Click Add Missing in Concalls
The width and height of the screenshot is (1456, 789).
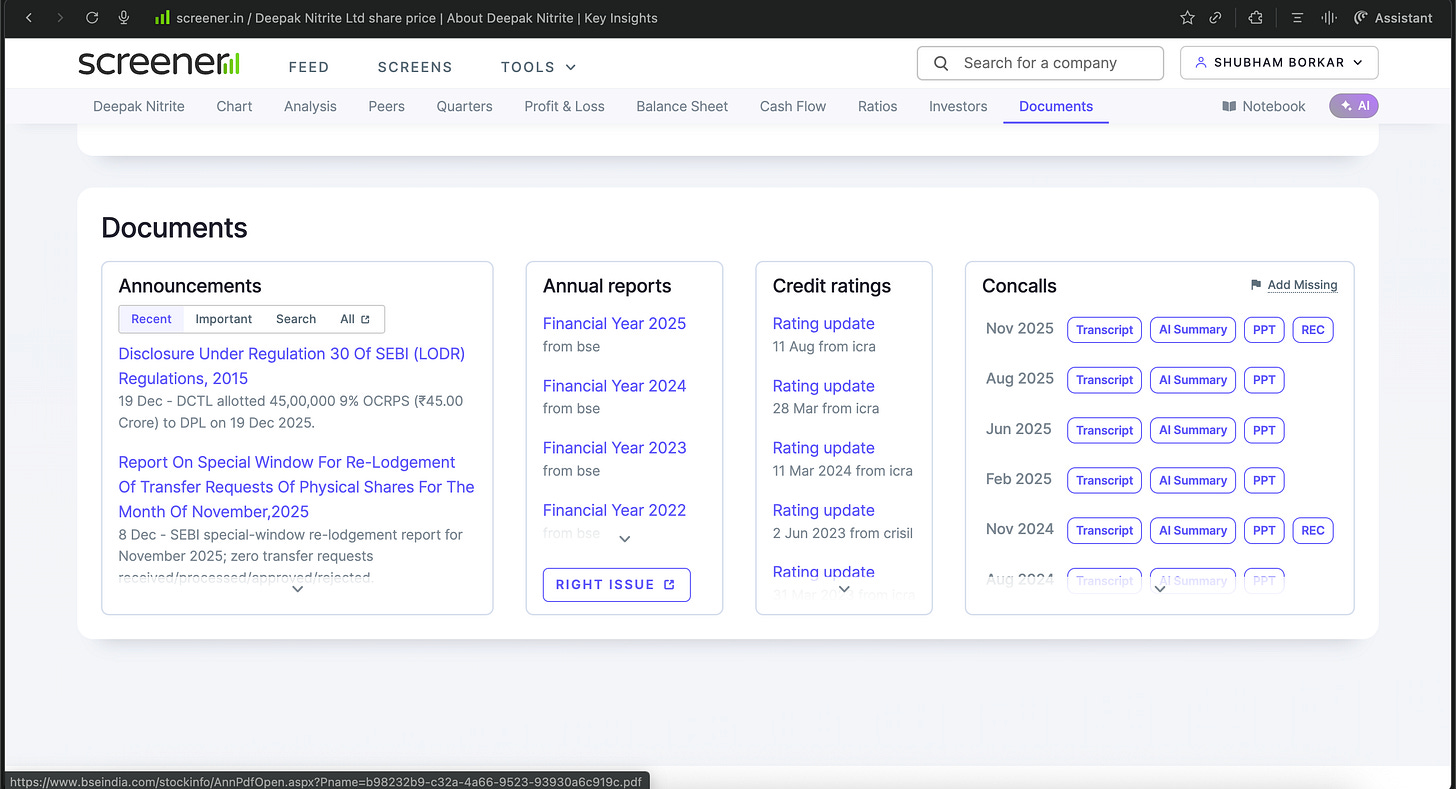[1293, 285]
